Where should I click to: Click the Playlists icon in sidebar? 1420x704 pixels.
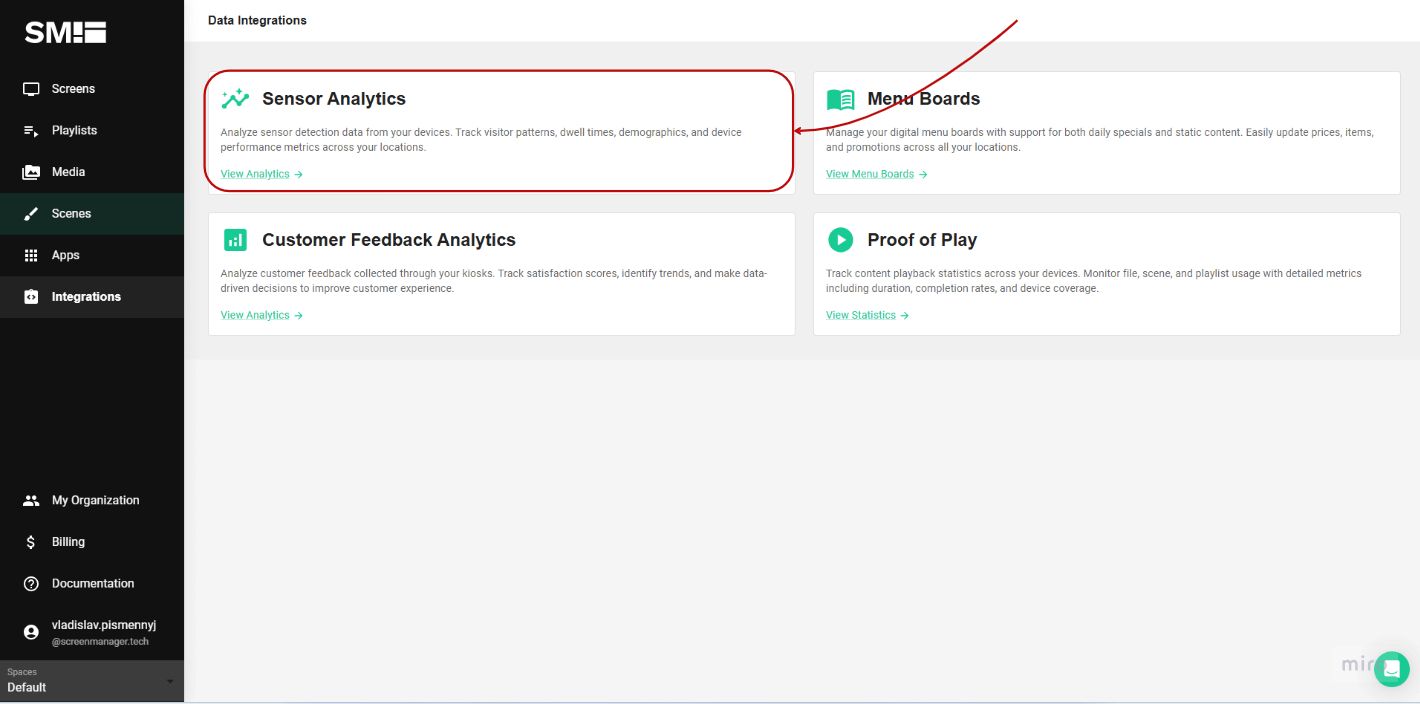[x=31, y=130]
